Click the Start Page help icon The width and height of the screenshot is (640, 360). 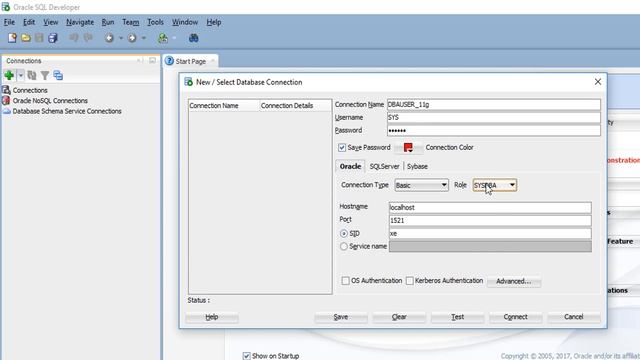[x=169, y=61]
